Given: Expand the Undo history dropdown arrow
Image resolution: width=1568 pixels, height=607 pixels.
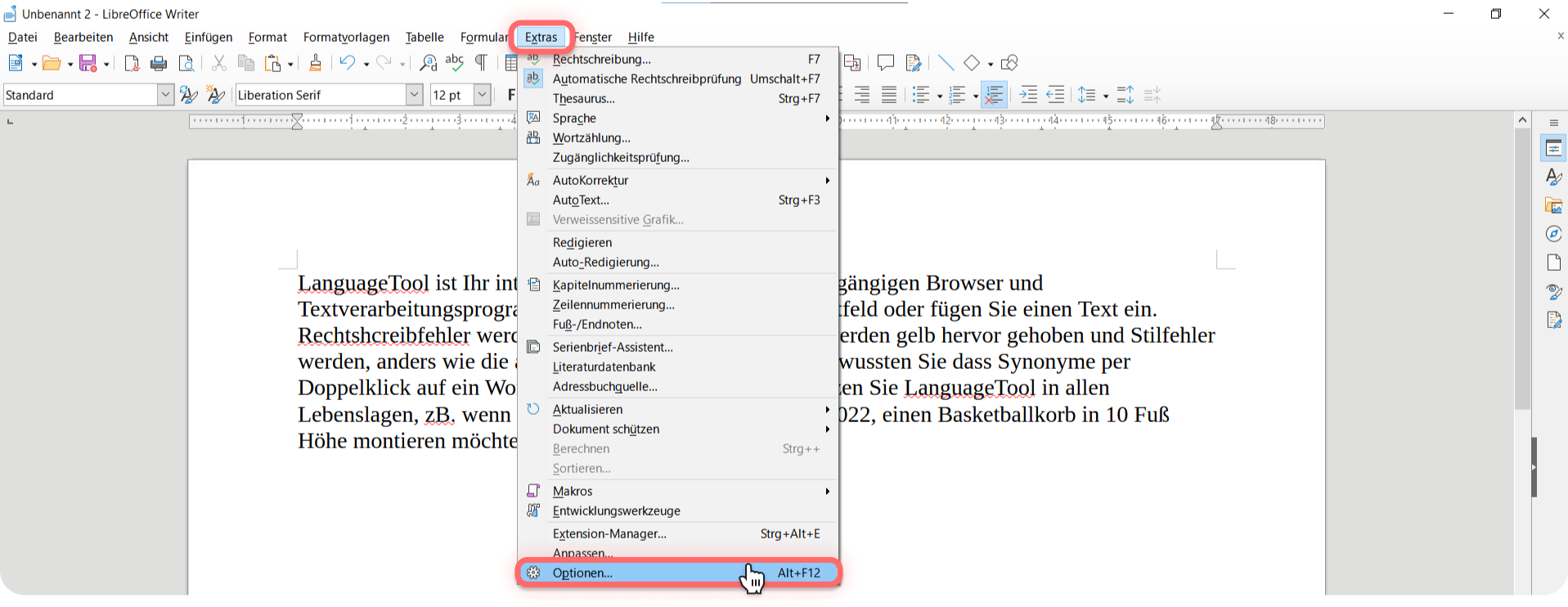Looking at the screenshot, I should (x=366, y=64).
